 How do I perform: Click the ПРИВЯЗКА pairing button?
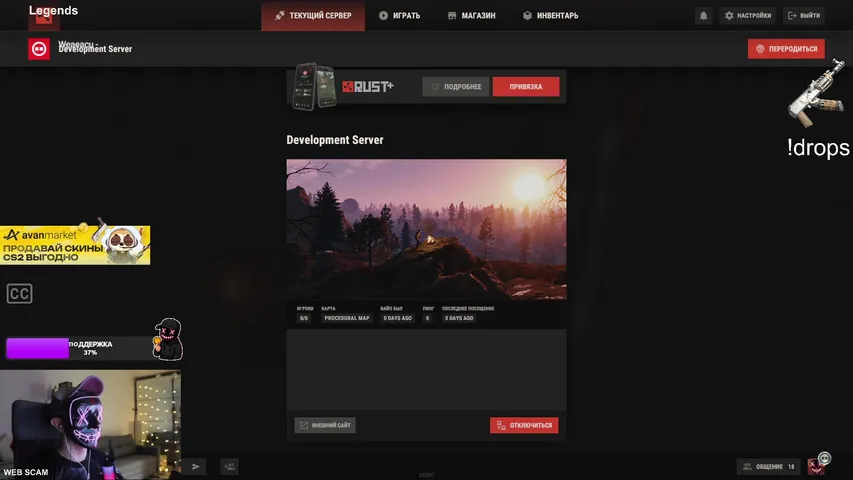point(526,87)
